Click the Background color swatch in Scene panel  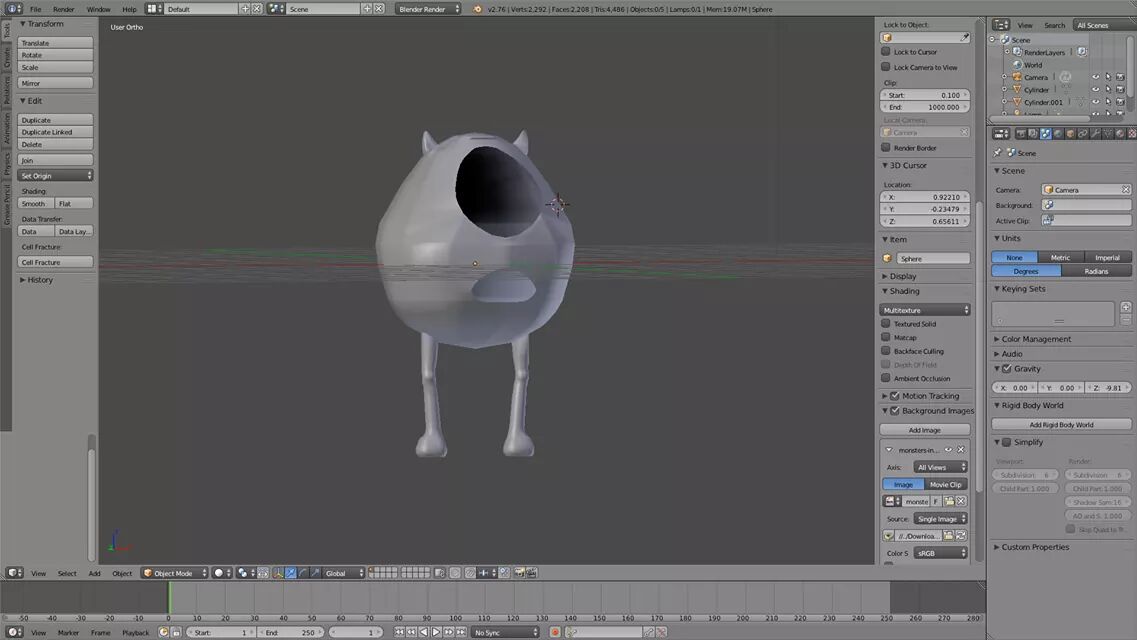click(1085, 204)
